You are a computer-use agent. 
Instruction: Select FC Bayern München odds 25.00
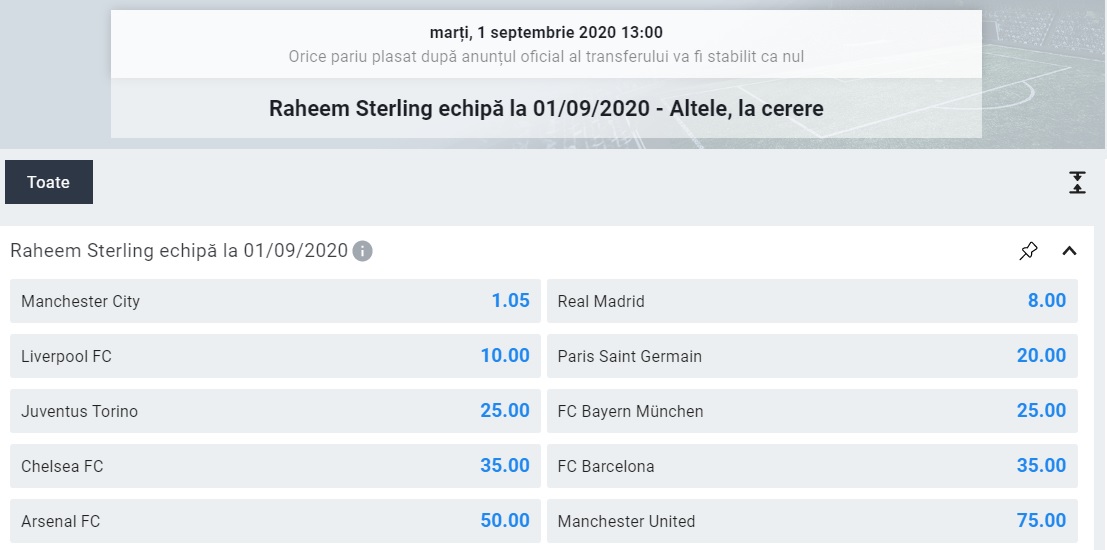(x=812, y=411)
